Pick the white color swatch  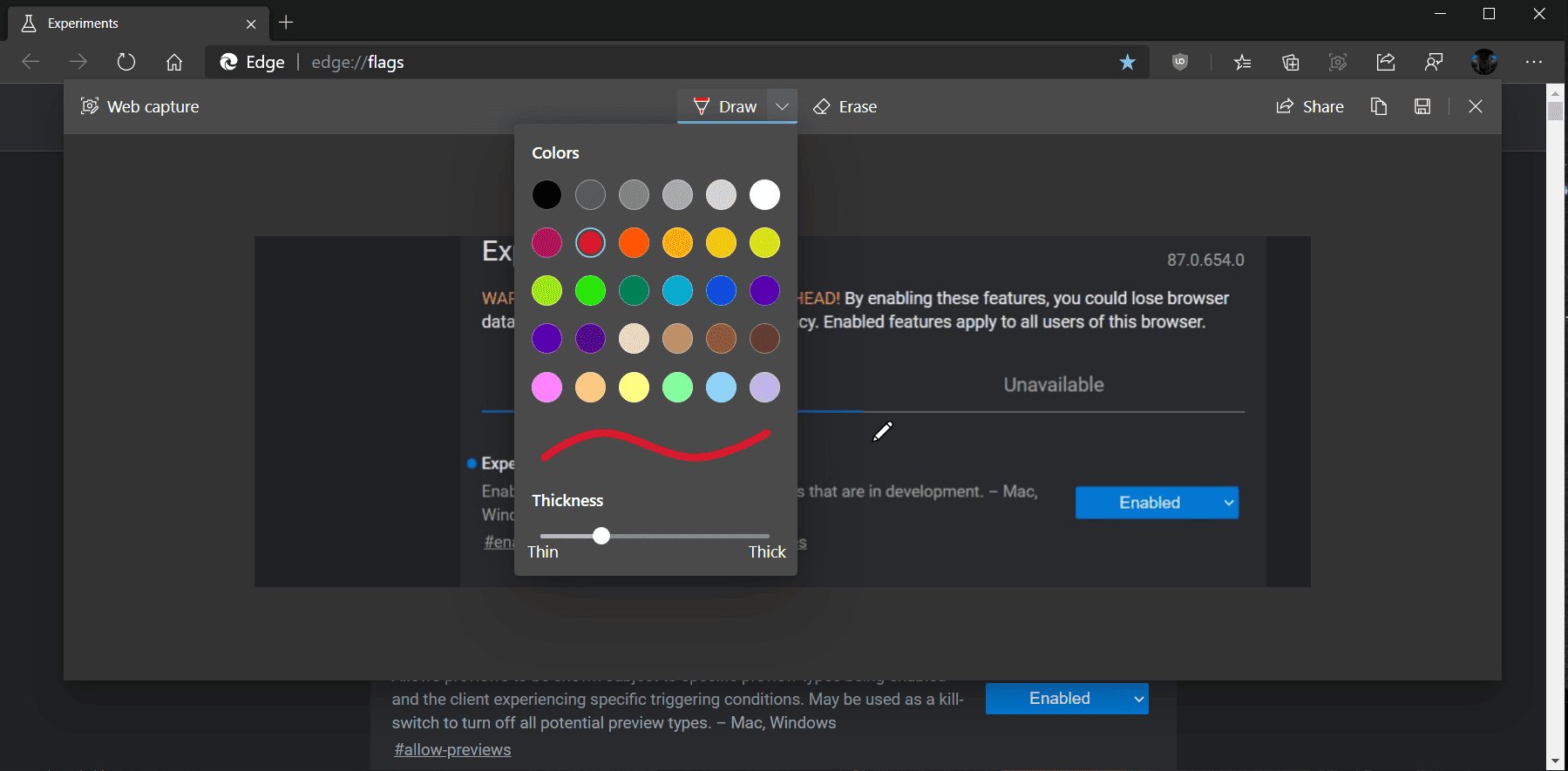click(764, 194)
